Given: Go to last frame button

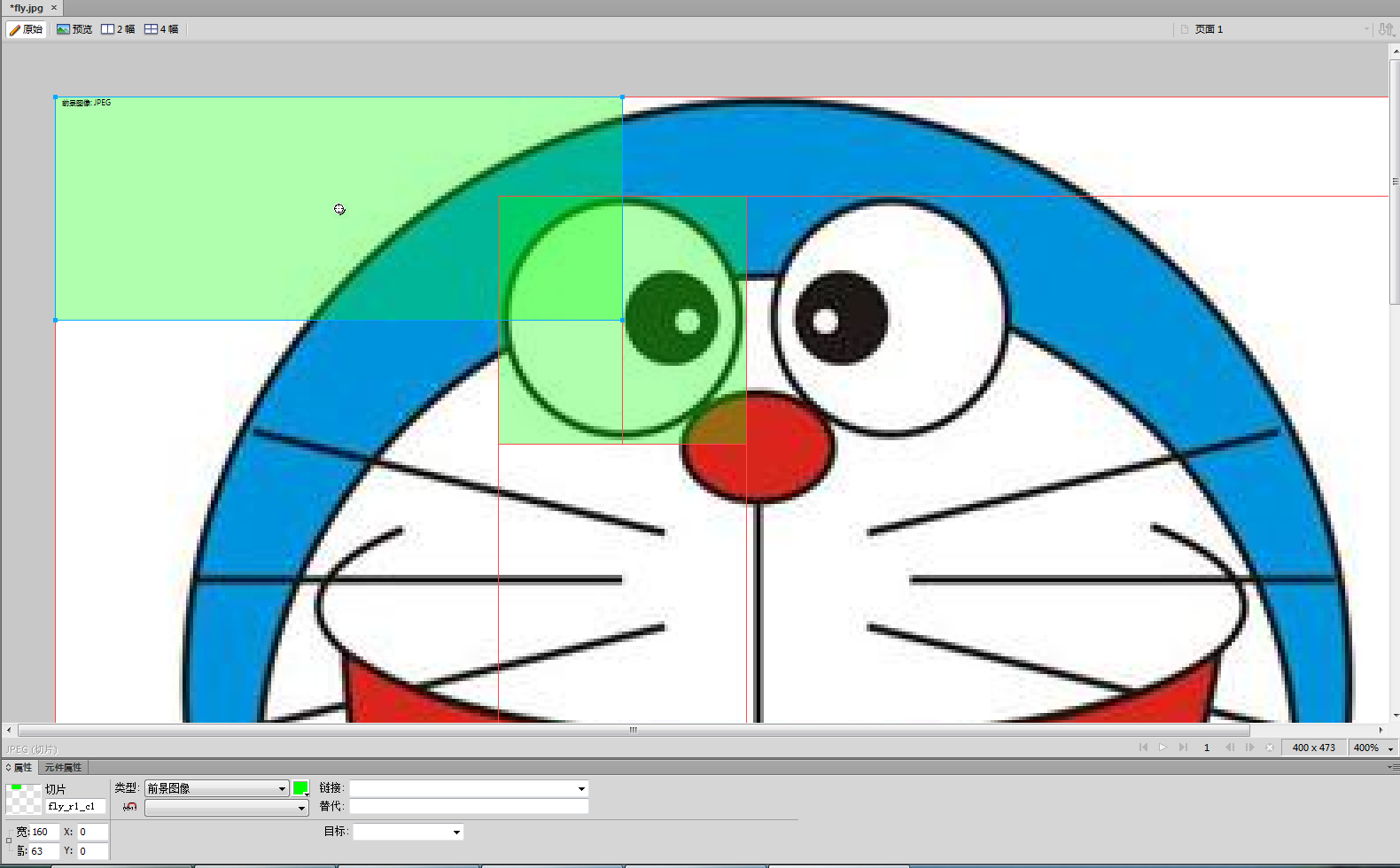Looking at the screenshot, I should tap(1183, 748).
